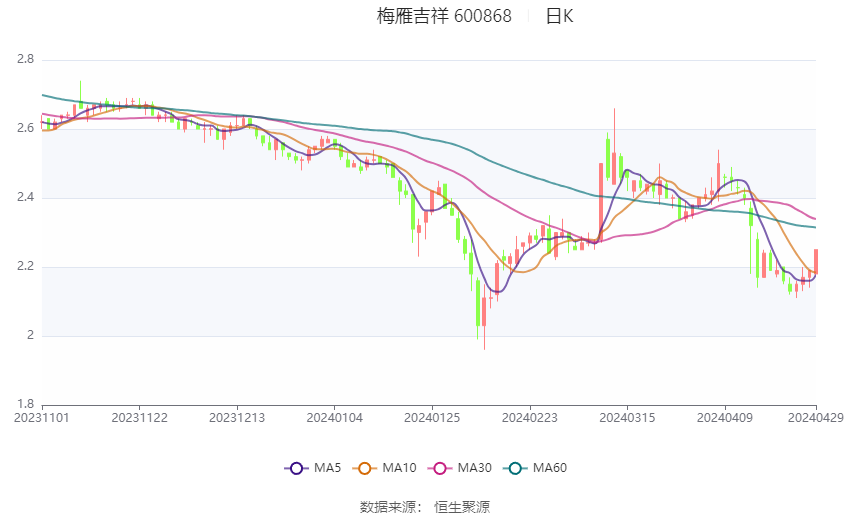
Task: Click the 20231122 x-axis date label
Action: tap(139, 418)
